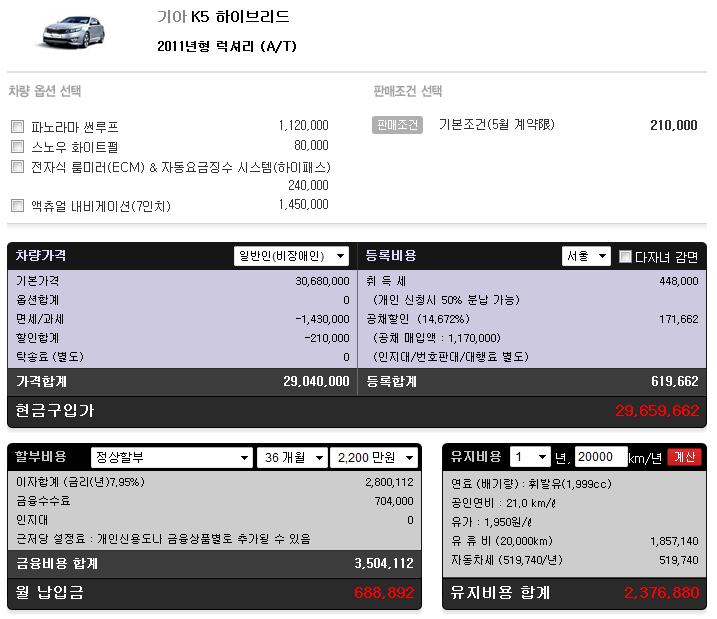Click the gray 판매조건 button
The height and width of the screenshot is (619, 717).
pos(397,125)
